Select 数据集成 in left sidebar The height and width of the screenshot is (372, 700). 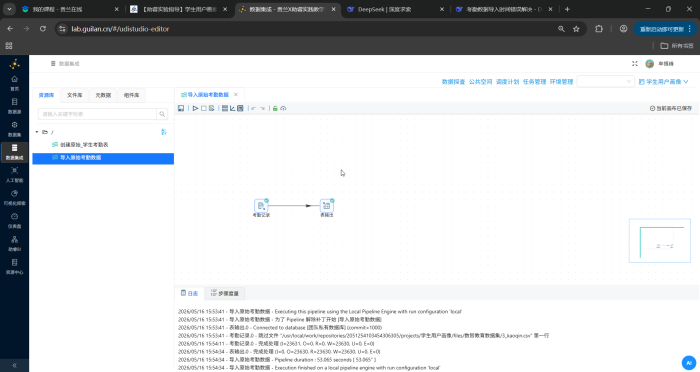point(14,152)
